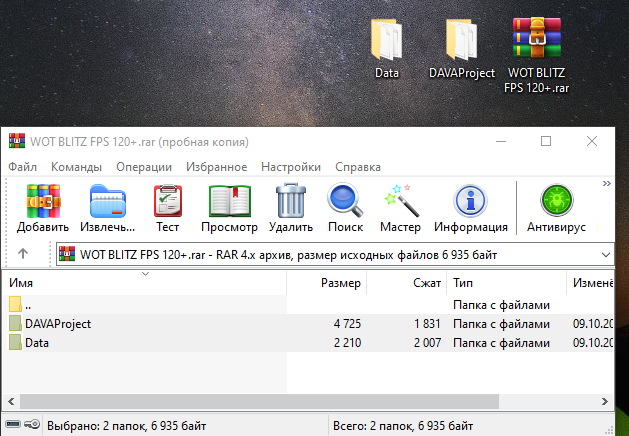629x436 pixels.
Task: Open the Файл menu
Action: (22, 167)
